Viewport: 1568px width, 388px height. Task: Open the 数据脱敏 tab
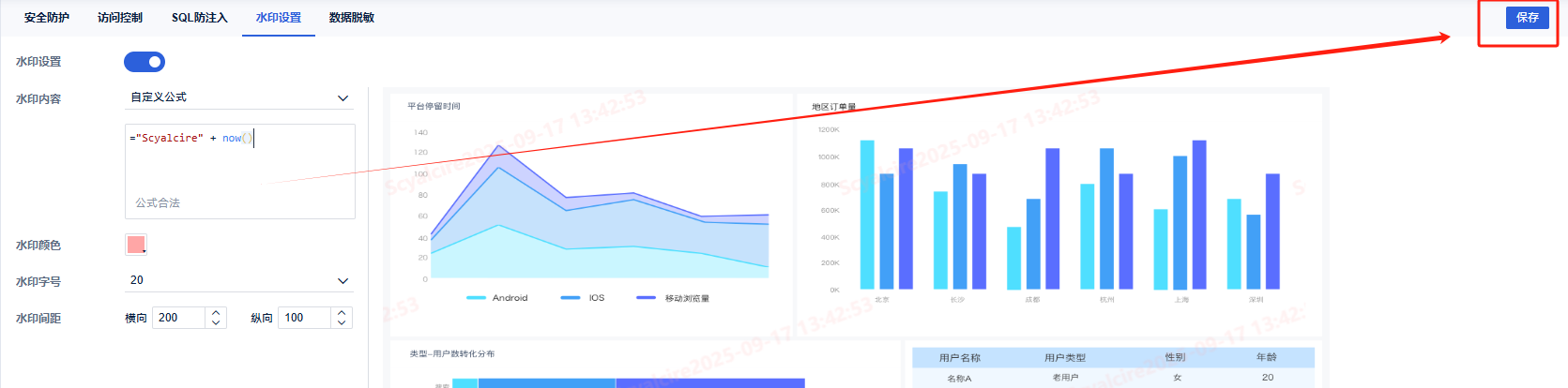click(352, 18)
